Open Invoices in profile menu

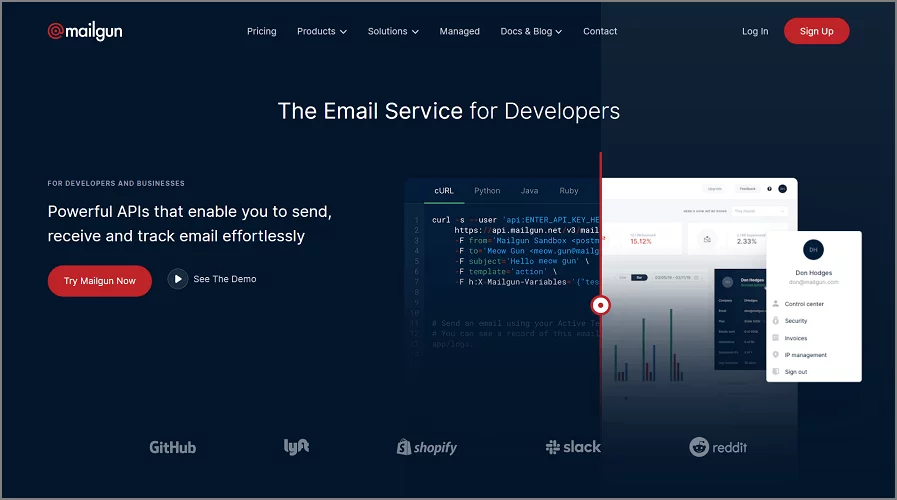(x=796, y=338)
